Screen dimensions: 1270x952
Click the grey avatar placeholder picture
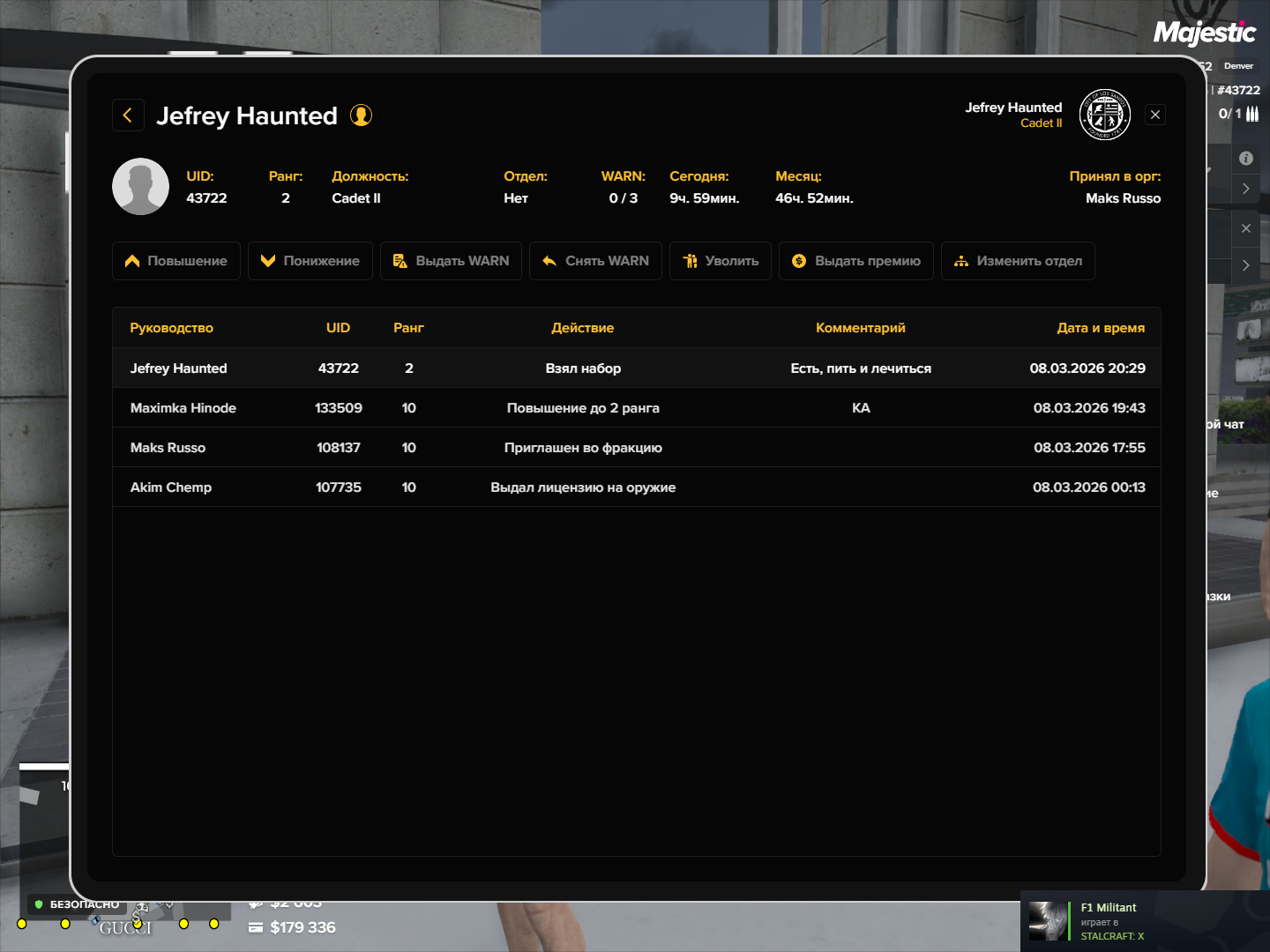pyautogui.click(x=140, y=187)
